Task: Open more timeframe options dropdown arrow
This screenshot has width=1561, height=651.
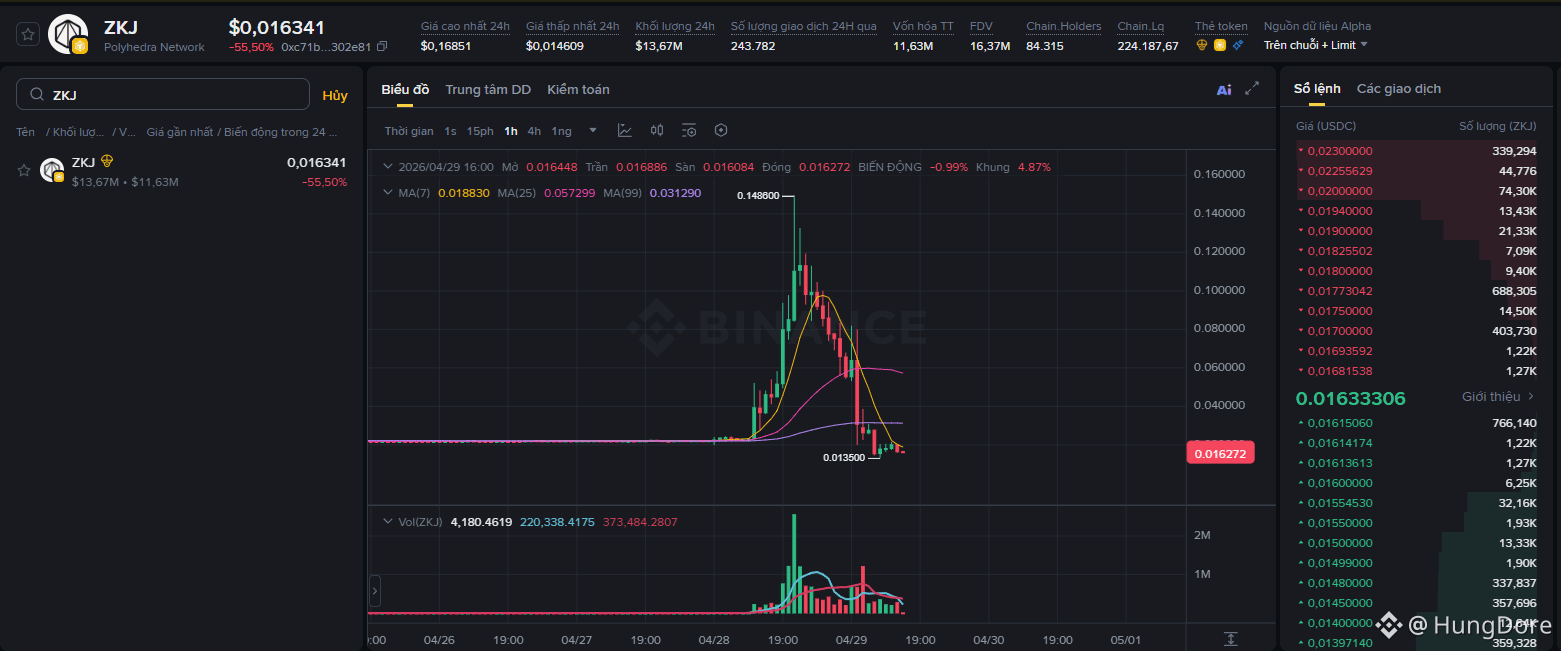Action: click(593, 130)
